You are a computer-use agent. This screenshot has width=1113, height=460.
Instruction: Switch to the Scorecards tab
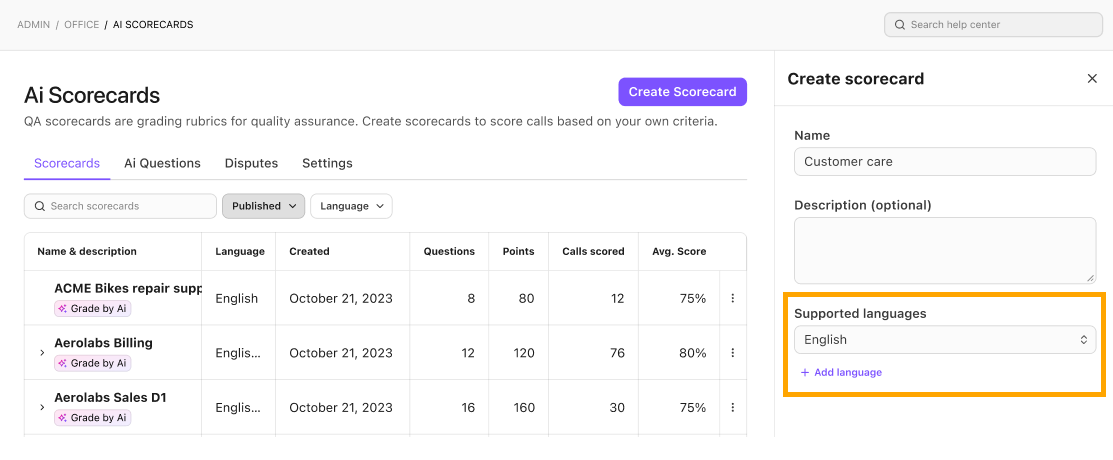67,163
